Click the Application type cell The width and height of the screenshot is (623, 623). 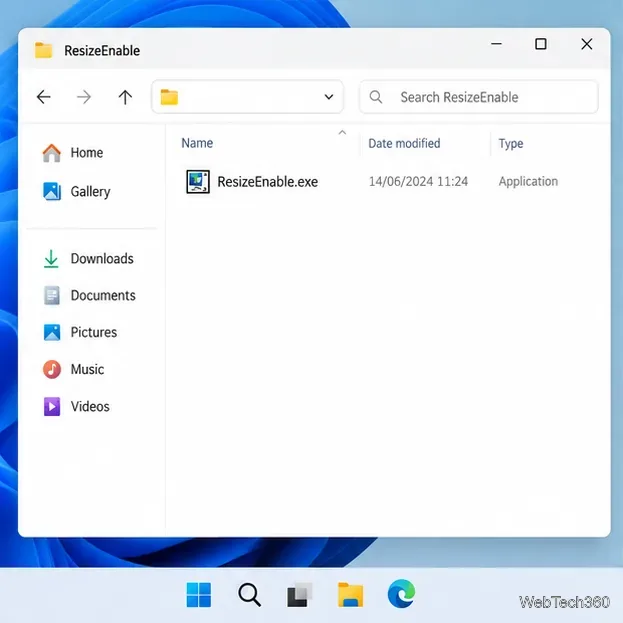[x=528, y=182]
